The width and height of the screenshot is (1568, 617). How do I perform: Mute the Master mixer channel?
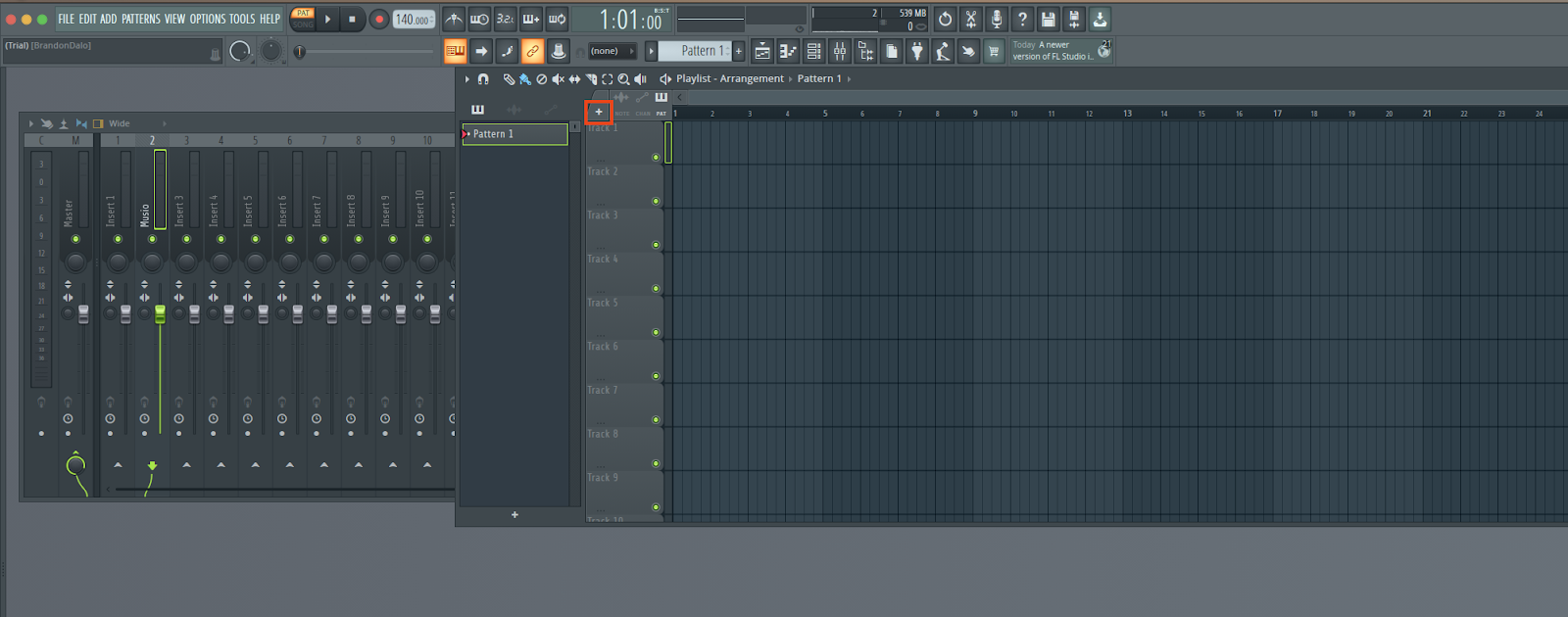[75, 239]
